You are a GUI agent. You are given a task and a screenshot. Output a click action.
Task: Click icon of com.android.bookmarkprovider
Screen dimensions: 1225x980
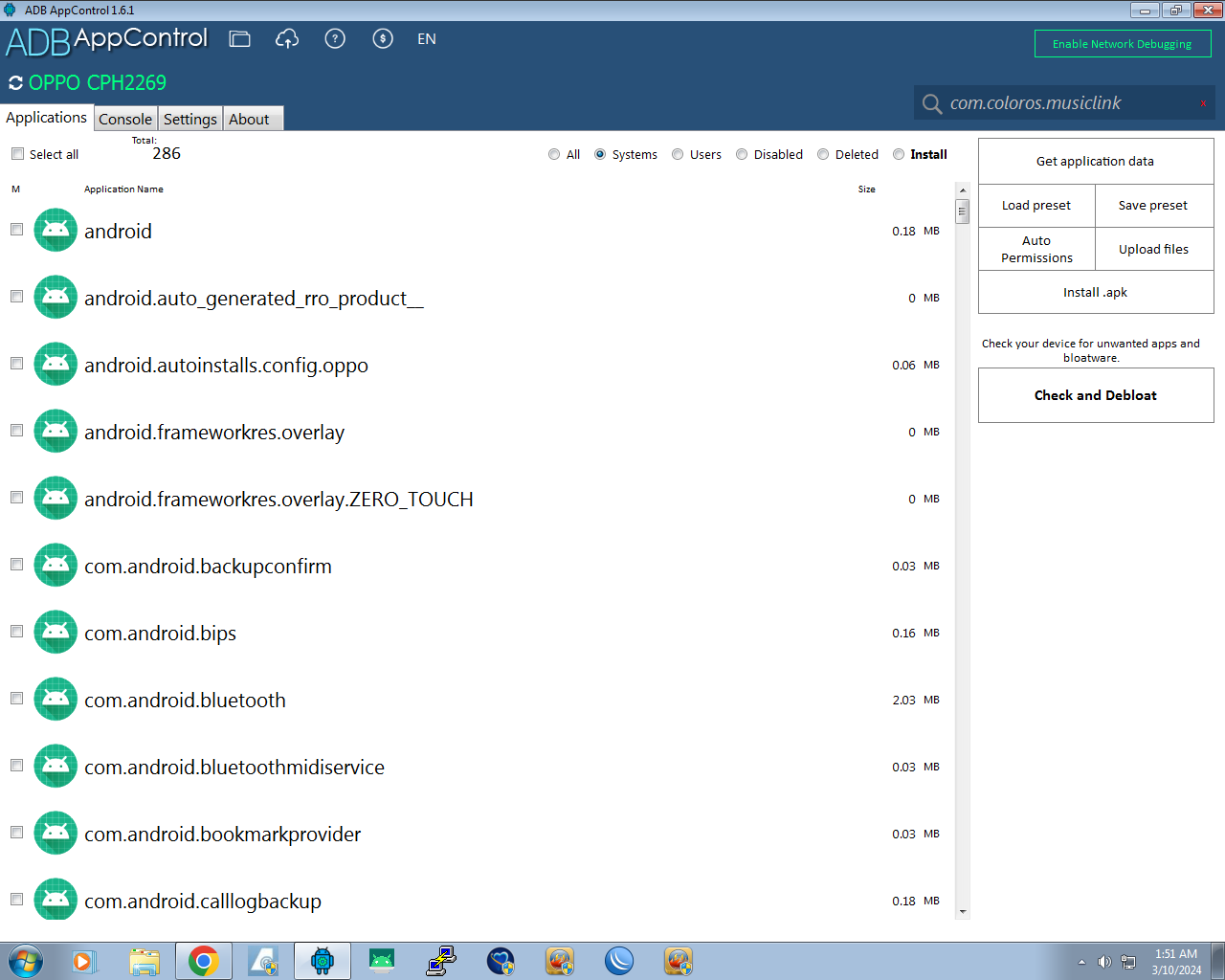click(56, 833)
